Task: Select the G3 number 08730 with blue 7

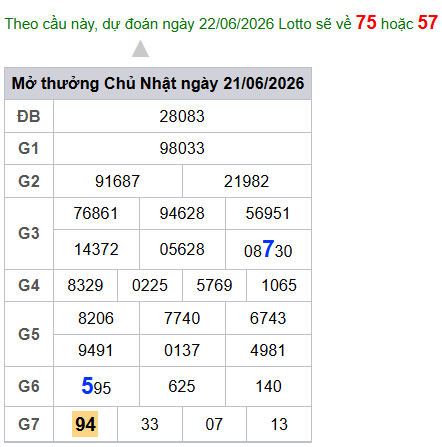Action: [x=268, y=249]
